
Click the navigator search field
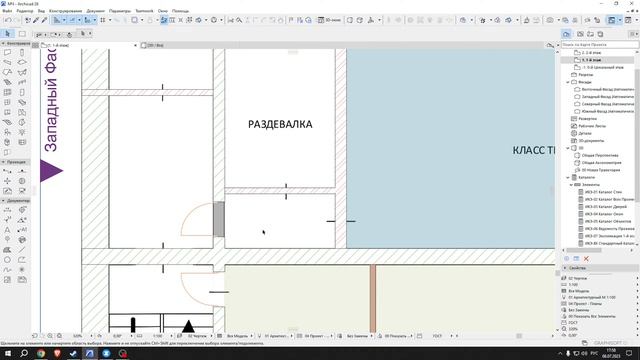pos(600,44)
